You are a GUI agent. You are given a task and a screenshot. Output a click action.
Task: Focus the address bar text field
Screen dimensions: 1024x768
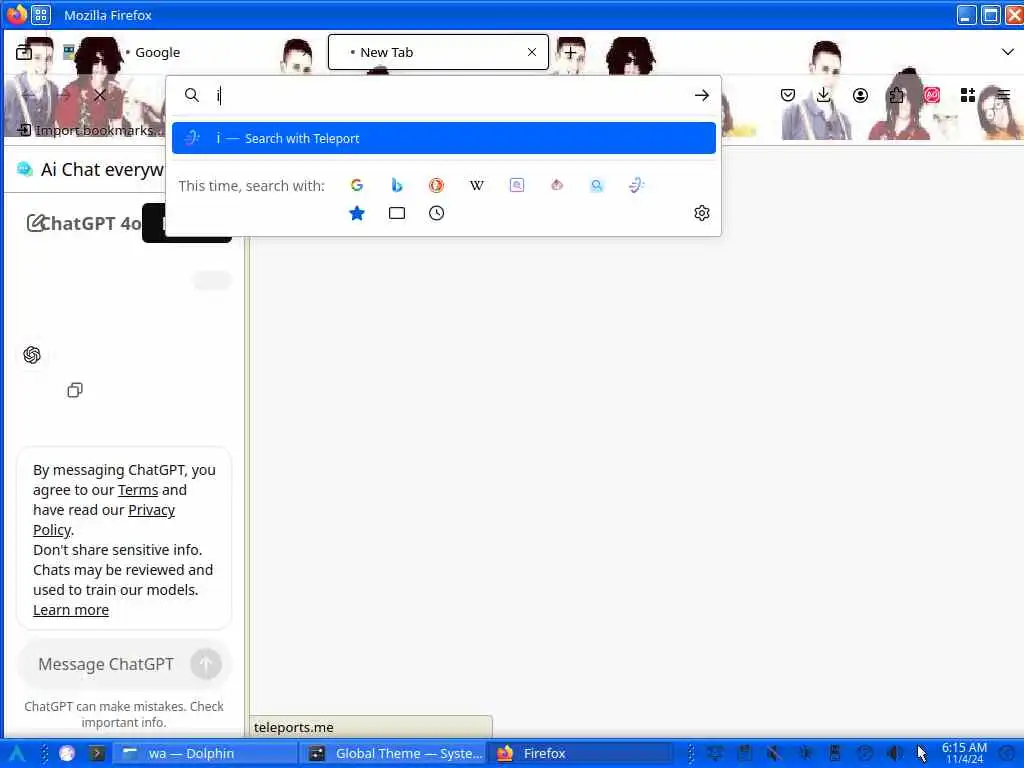451,95
